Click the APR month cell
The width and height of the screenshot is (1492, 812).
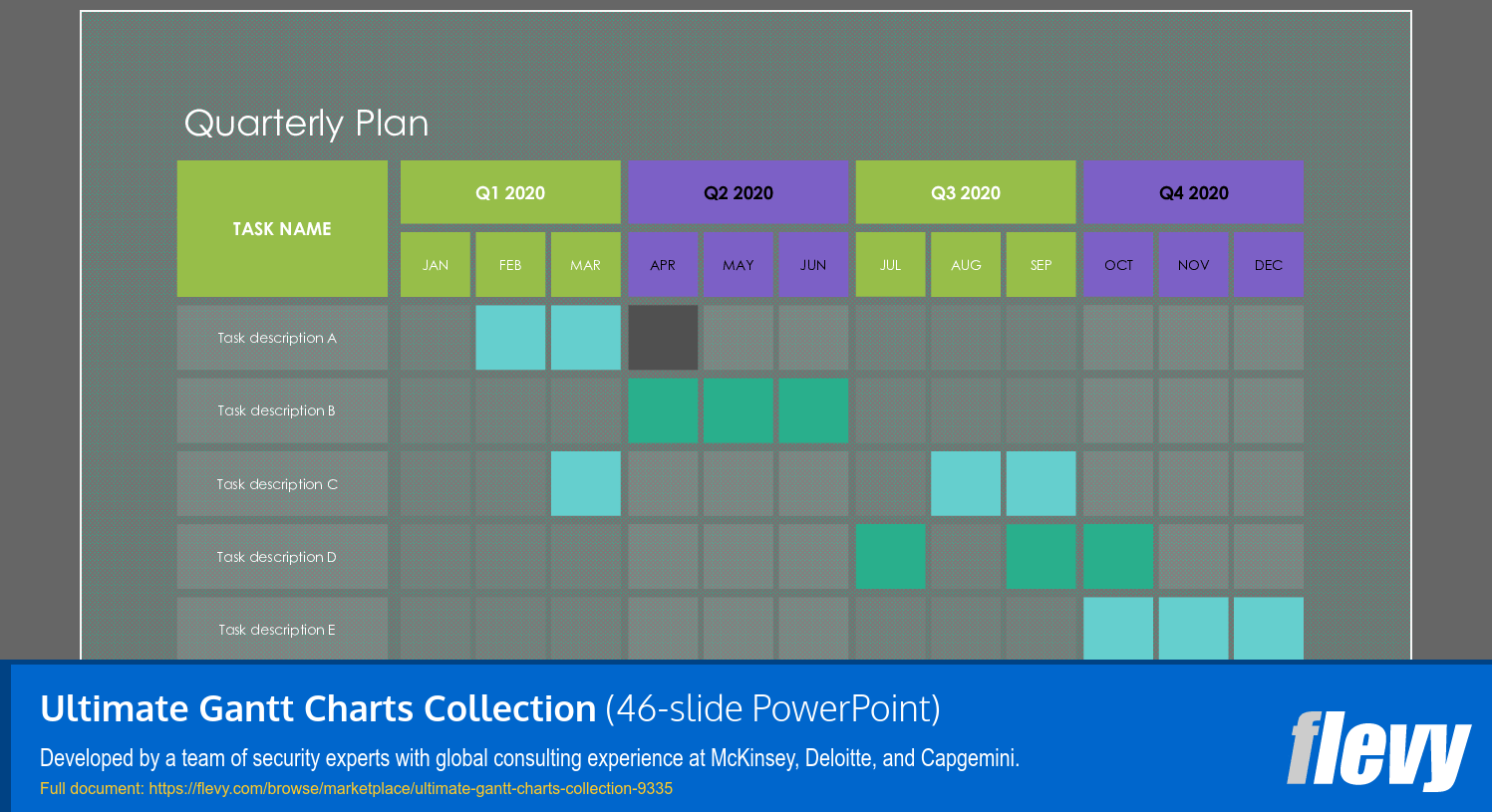pos(663,264)
